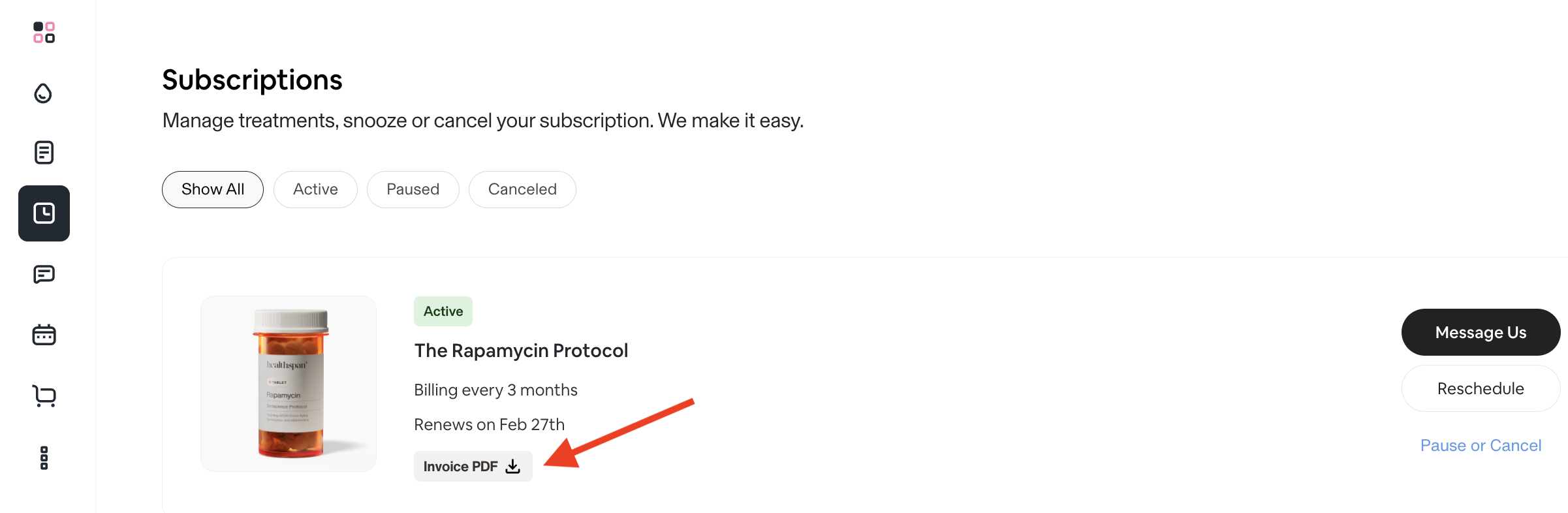This screenshot has width=1568, height=513.
Task: Click the green Active status badge
Action: tap(443, 311)
